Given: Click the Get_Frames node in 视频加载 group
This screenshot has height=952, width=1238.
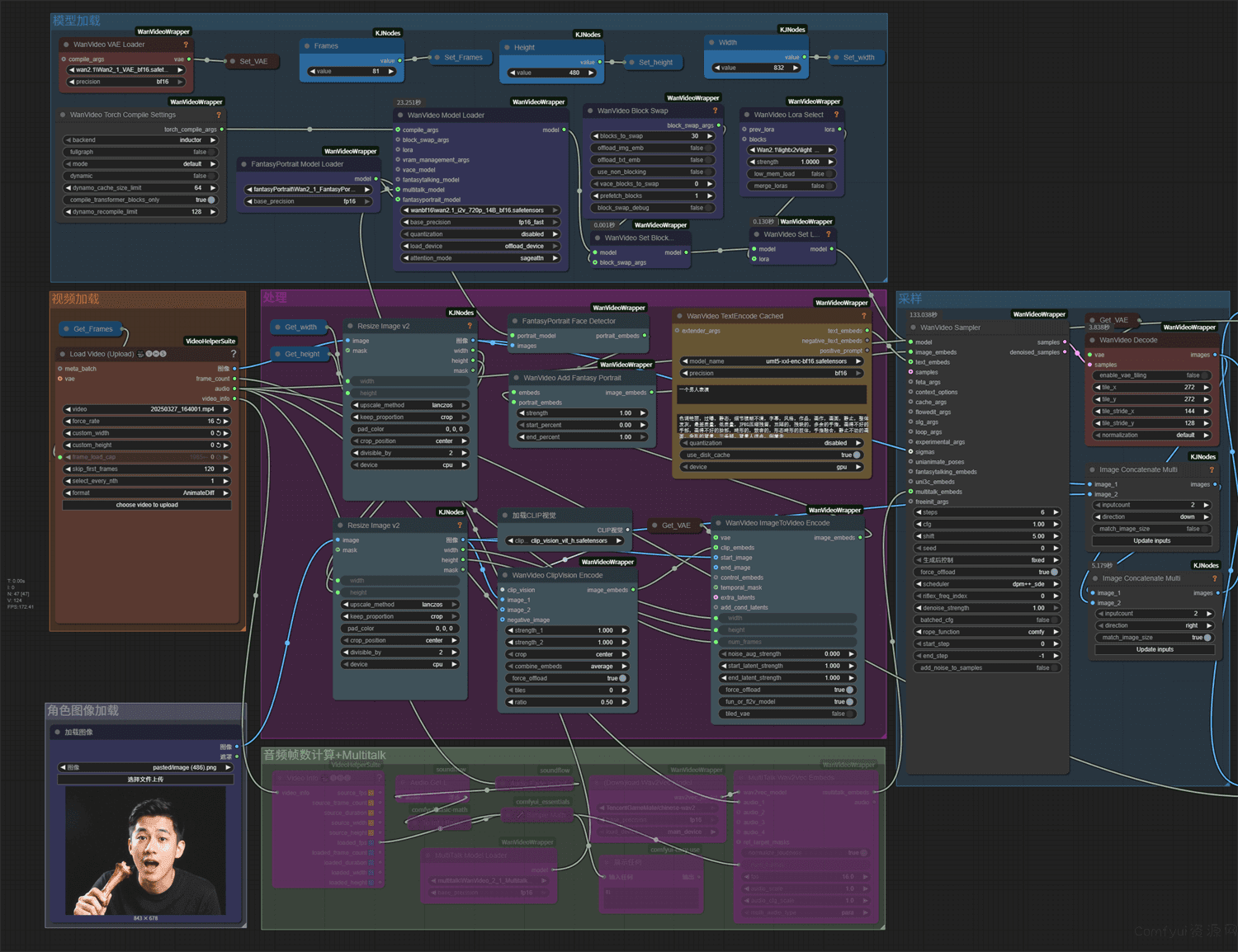Looking at the screenshot, I should [92, 329].
